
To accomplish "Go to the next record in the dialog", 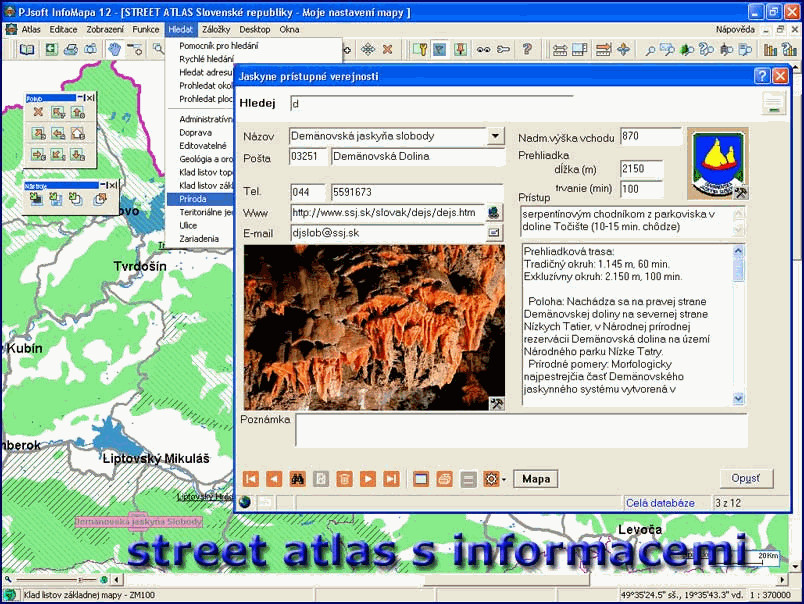I will coord(368,479).
